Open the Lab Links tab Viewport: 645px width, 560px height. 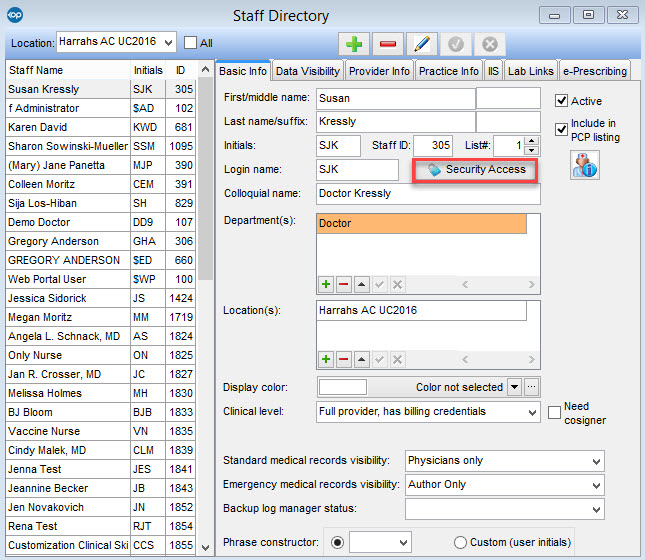coord(531,71)
